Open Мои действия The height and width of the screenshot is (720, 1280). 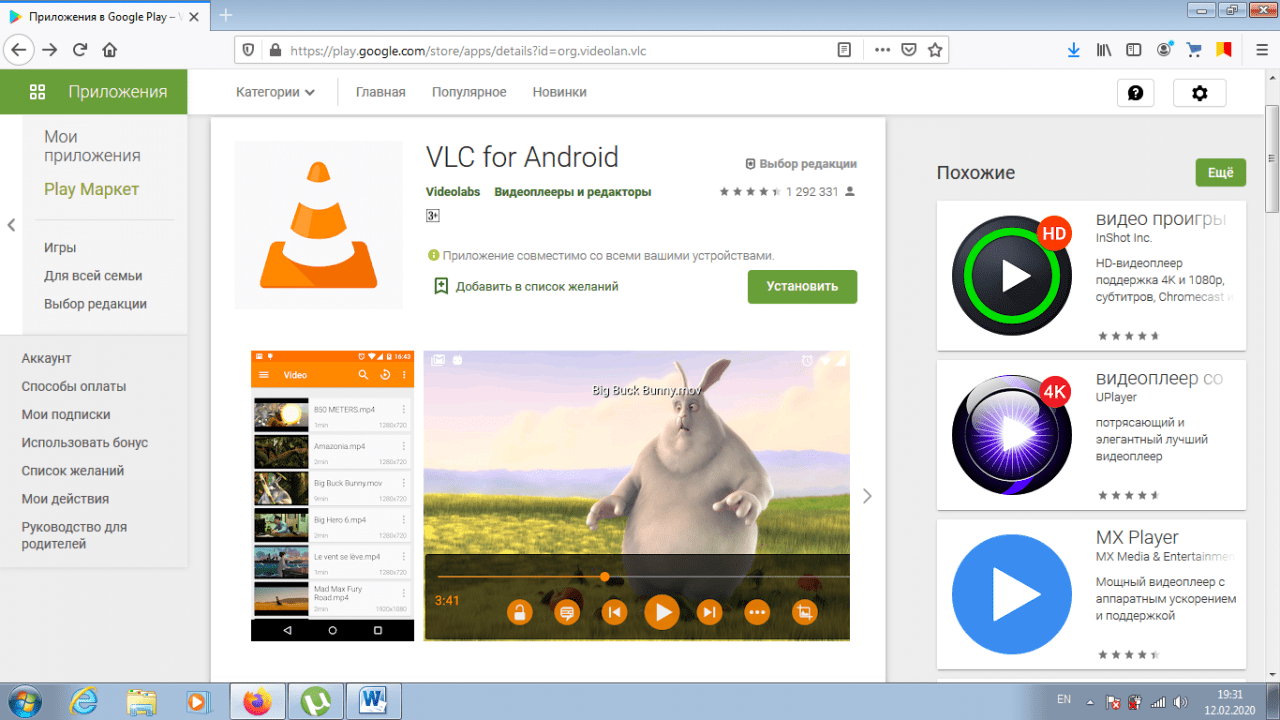65,498
